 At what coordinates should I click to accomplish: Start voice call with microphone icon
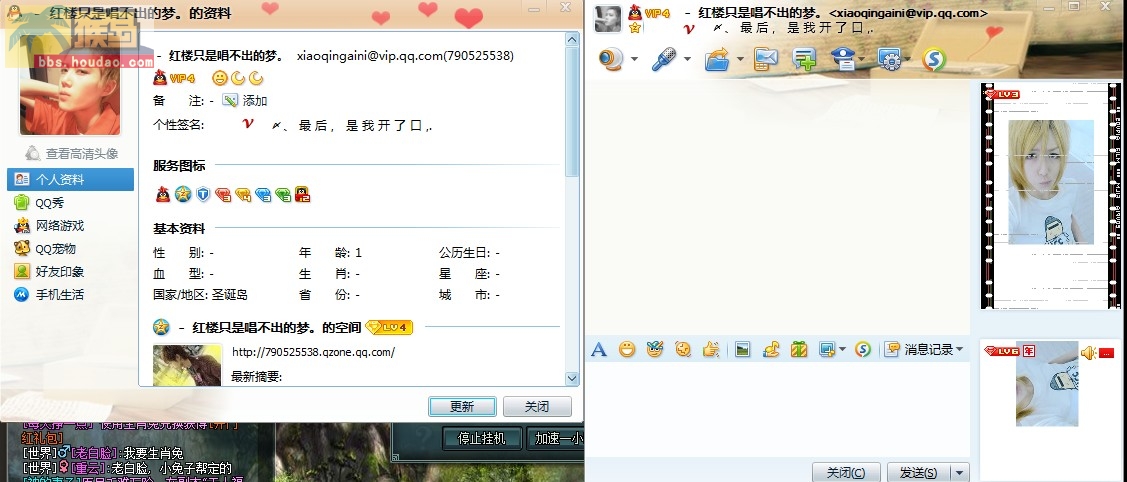coord(663,58)
